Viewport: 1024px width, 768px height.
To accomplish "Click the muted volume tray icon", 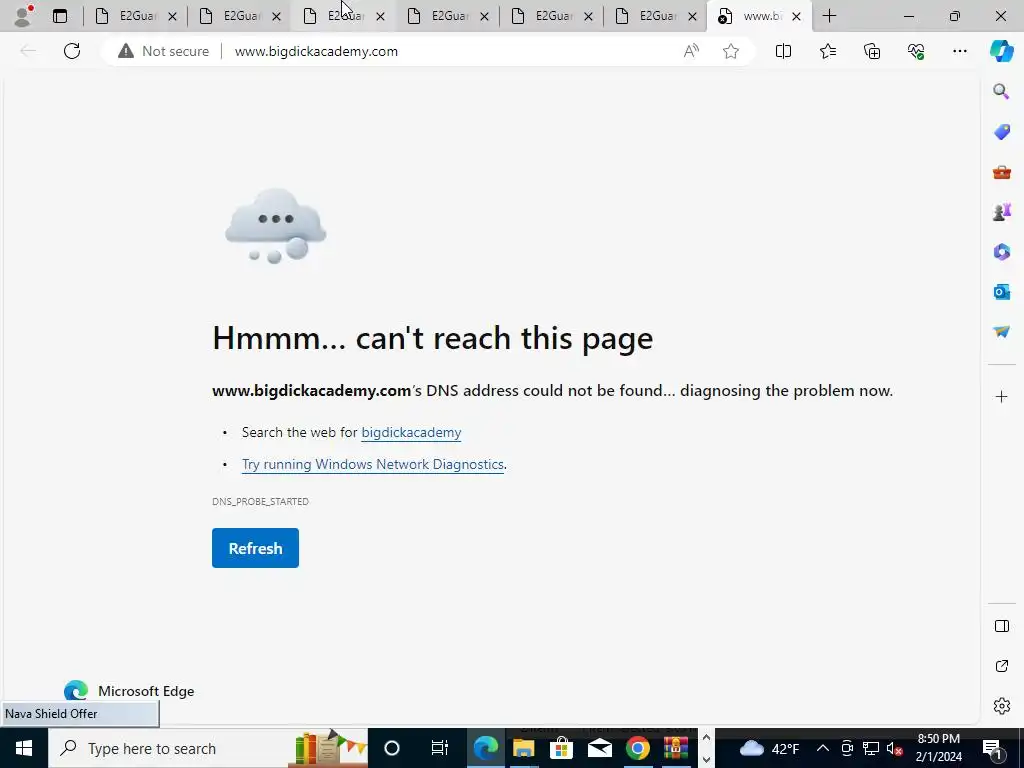I will (895, 748).
